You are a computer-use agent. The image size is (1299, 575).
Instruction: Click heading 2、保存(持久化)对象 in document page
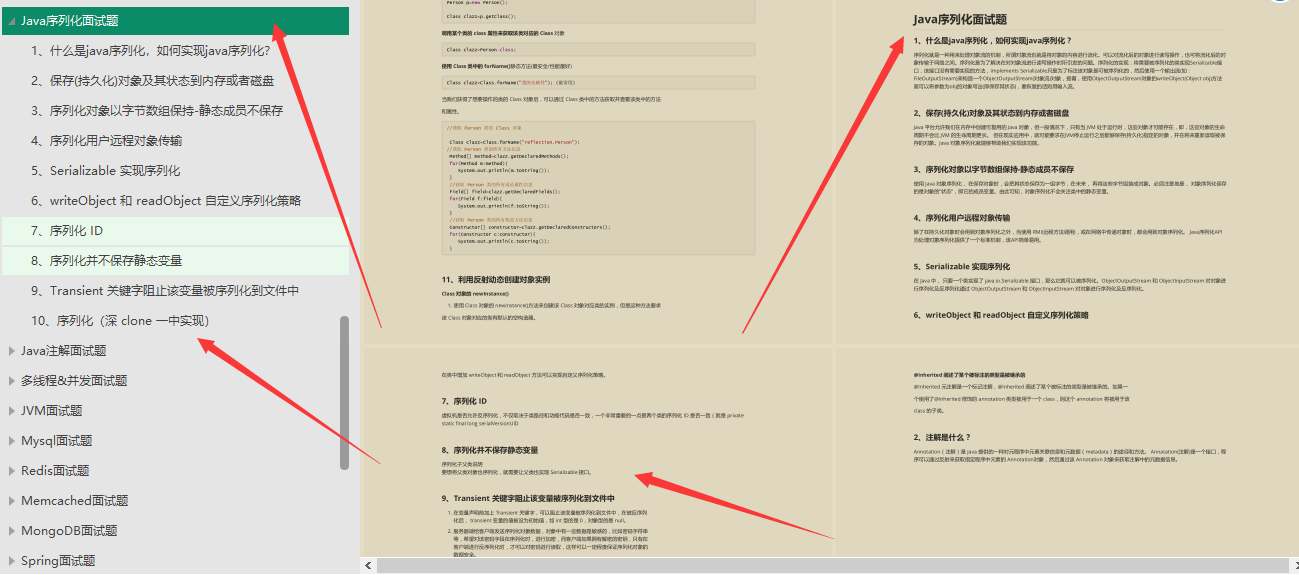[x=991, y=113]
